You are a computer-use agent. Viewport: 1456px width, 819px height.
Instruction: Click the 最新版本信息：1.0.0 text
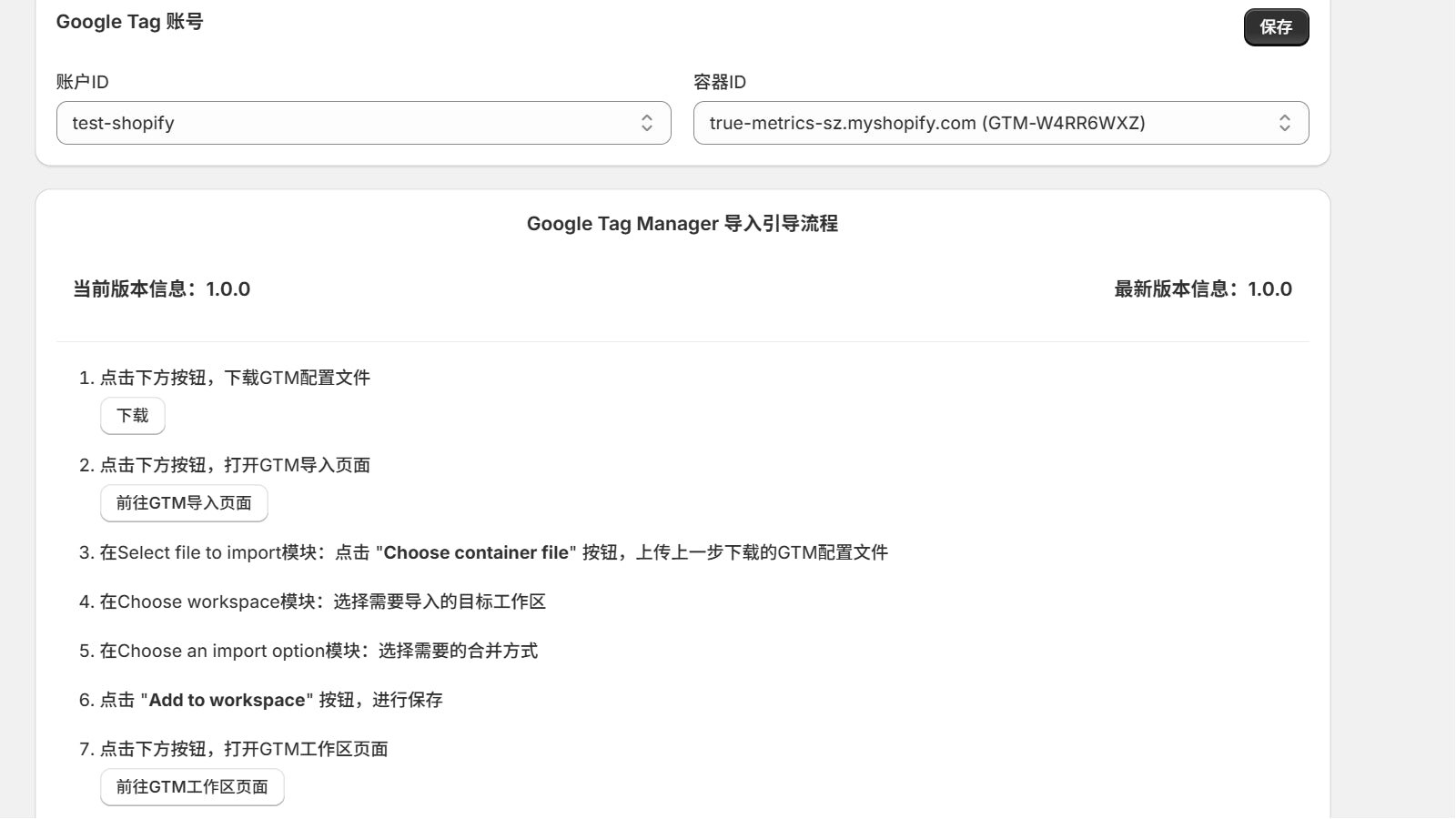click(1203, 289)
